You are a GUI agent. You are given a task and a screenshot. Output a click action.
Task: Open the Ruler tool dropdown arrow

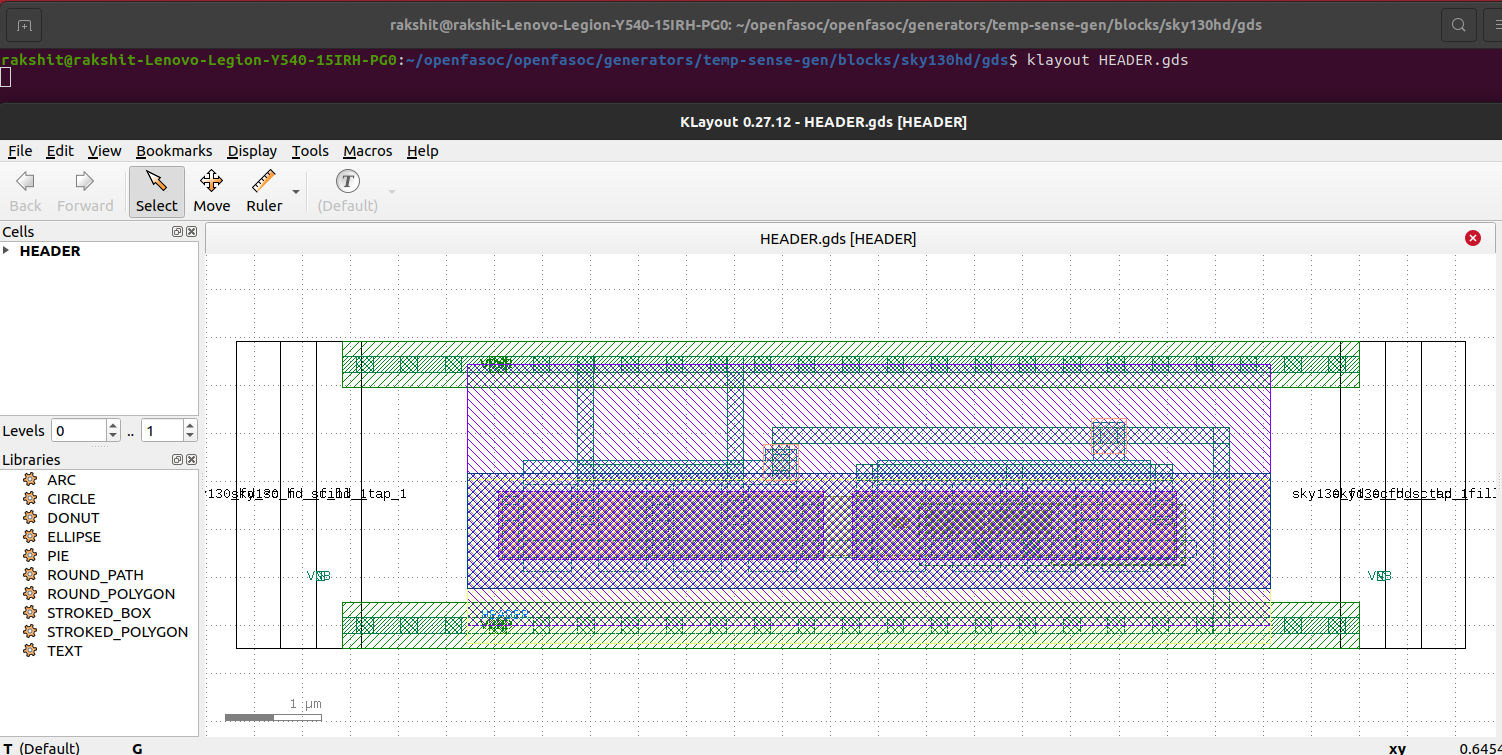[x=296, y=191]
